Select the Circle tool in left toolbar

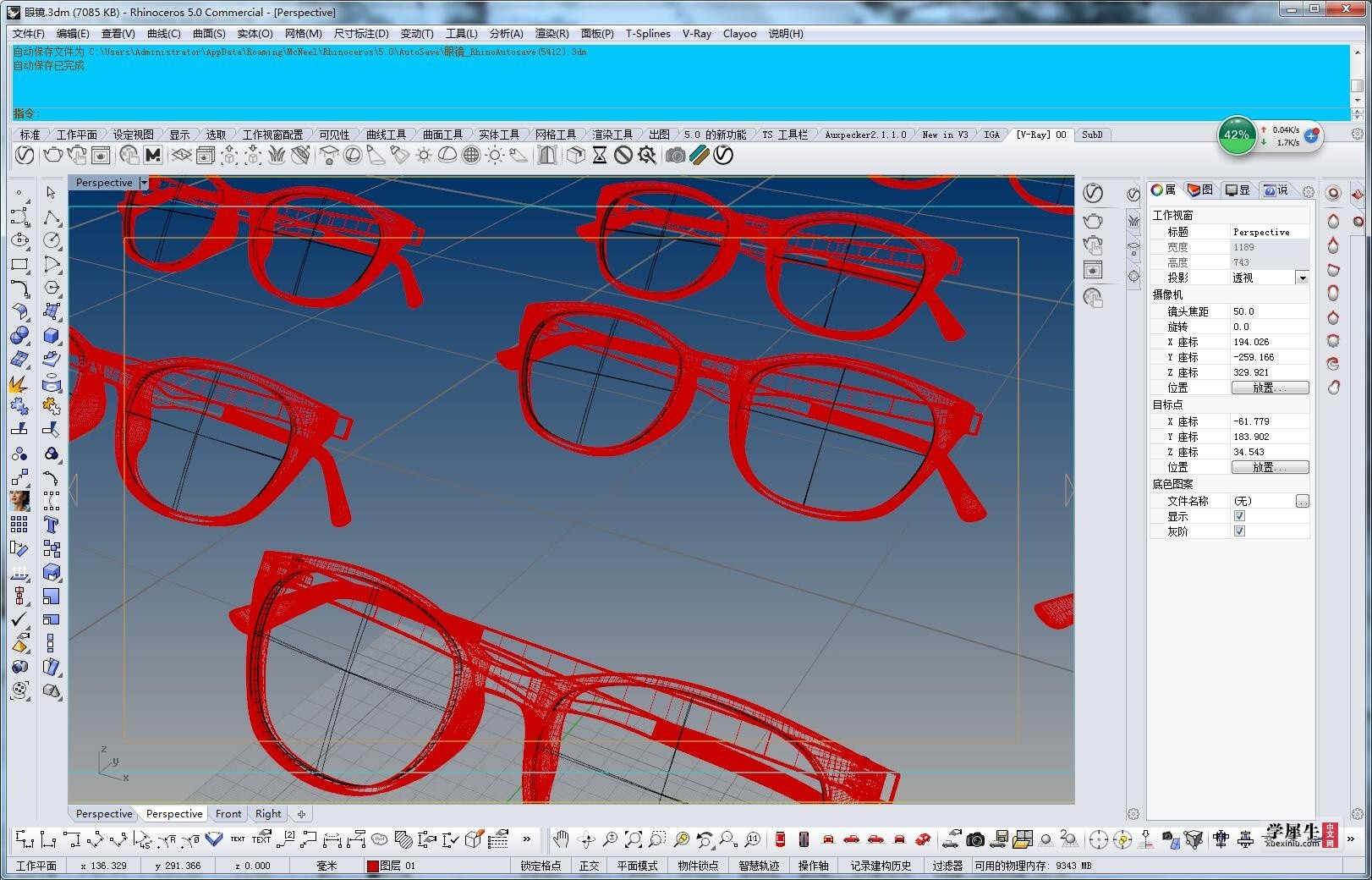click(52, 240)
